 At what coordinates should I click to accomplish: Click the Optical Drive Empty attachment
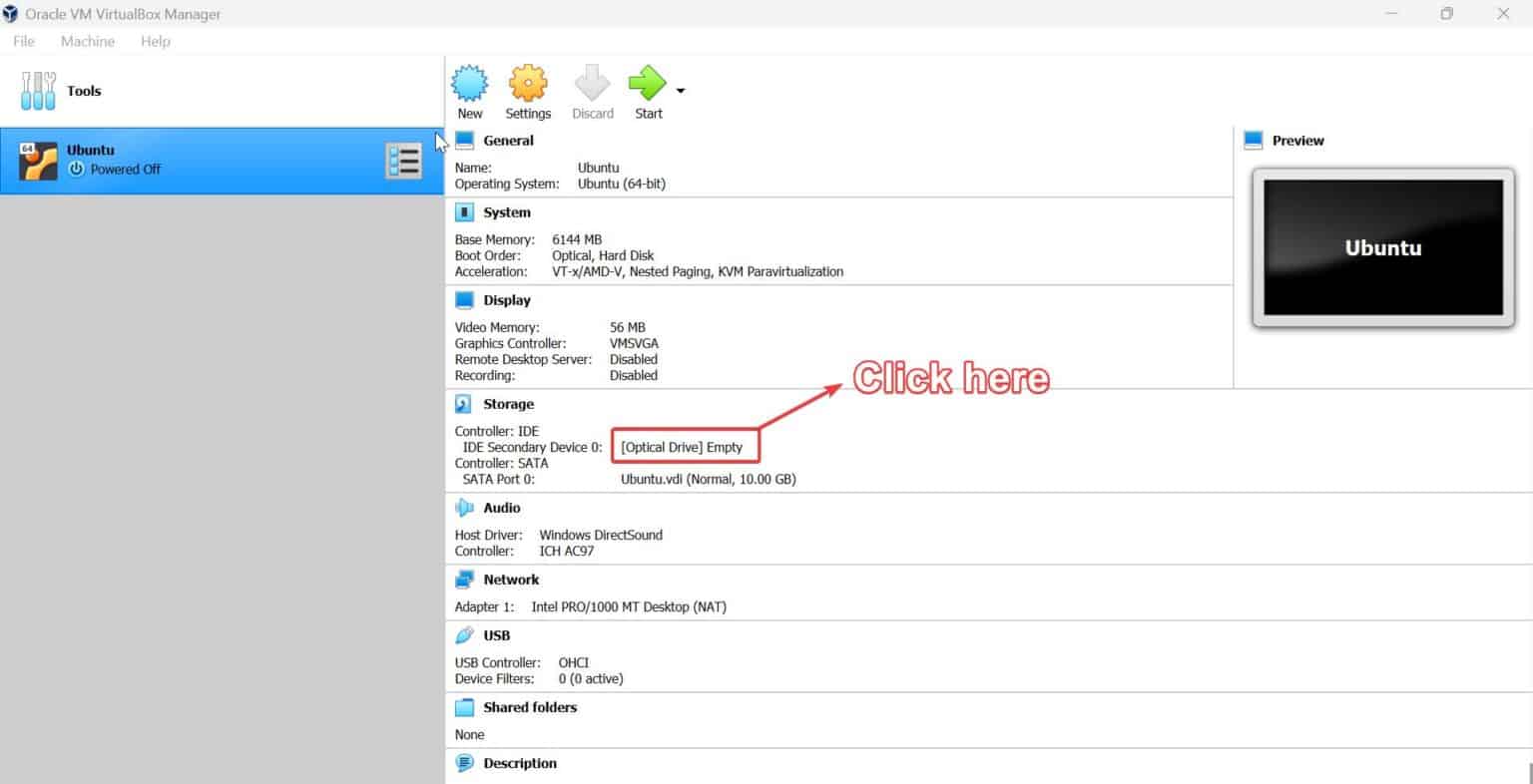[685, 446]
